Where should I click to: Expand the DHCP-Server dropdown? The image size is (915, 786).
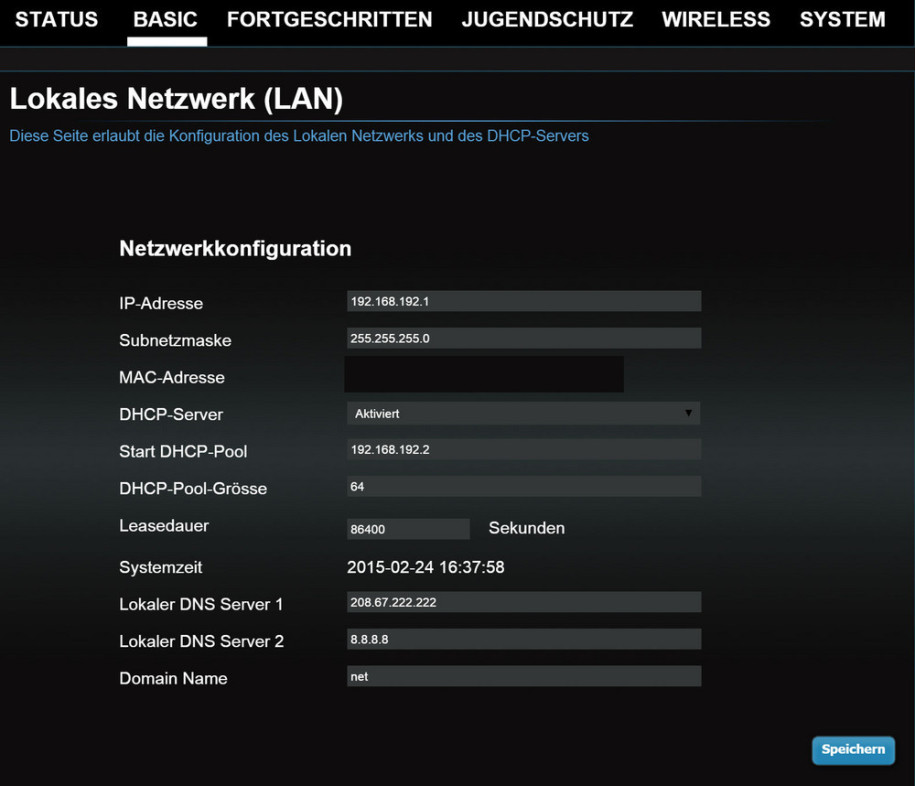523,413
